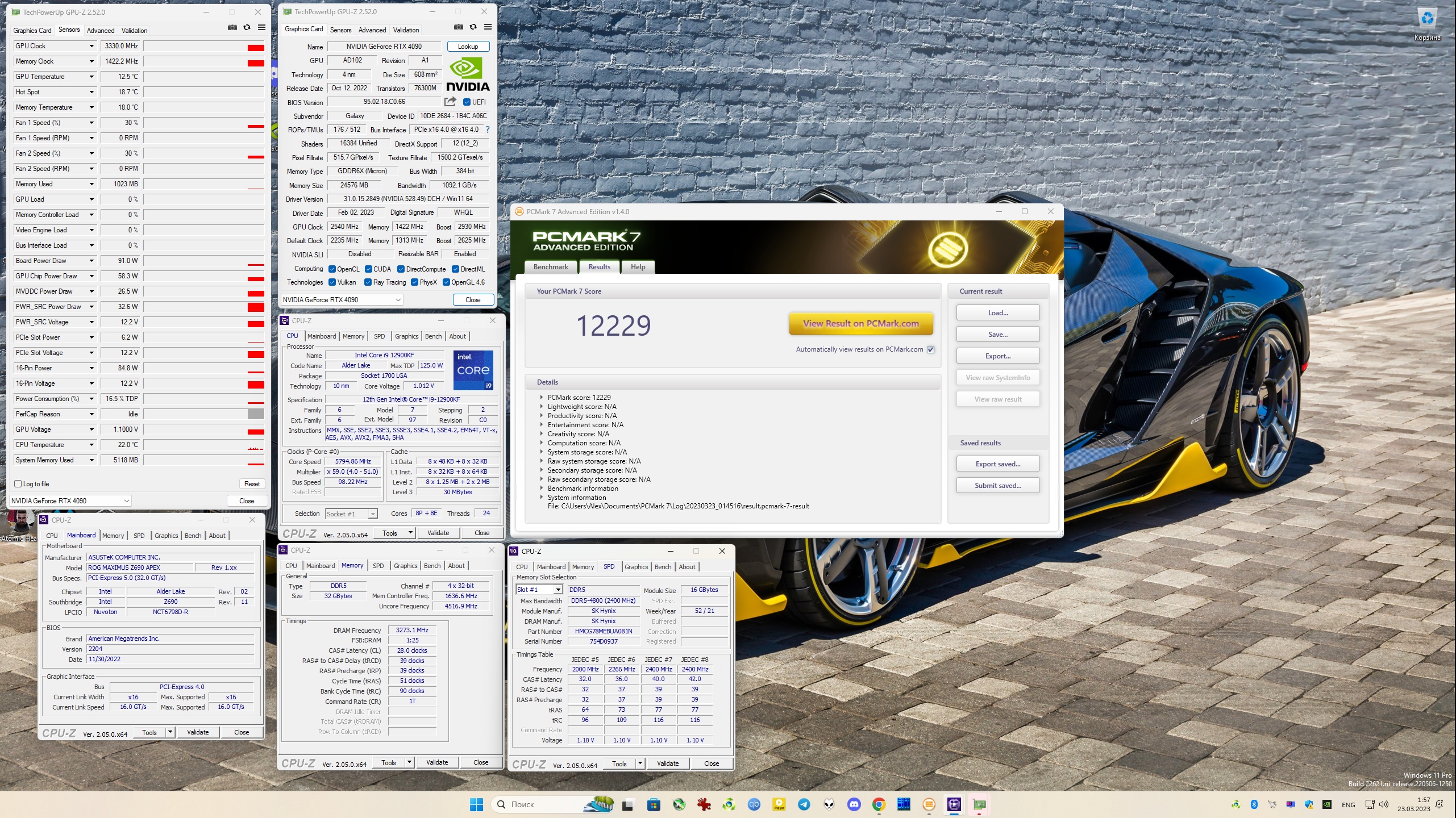Open SPD tab in CPU-Z Memory window
Viewport: 1456px width, 818px height.
click(378, 566)
